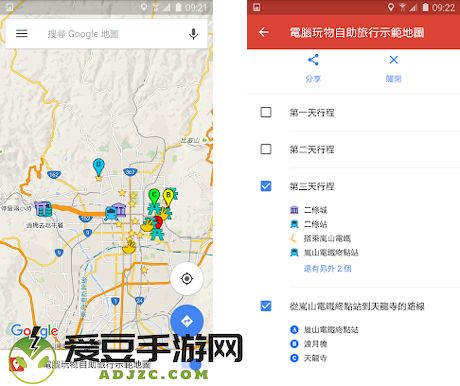Expand 還有另外 2 個 items link
460x386 pixels.
pos(327,269)
